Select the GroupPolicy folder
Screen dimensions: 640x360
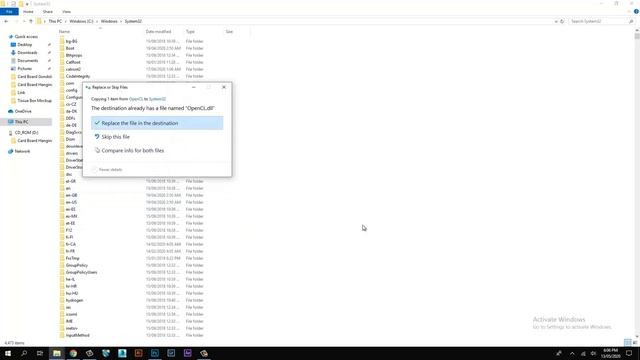[x=76, y=265]
